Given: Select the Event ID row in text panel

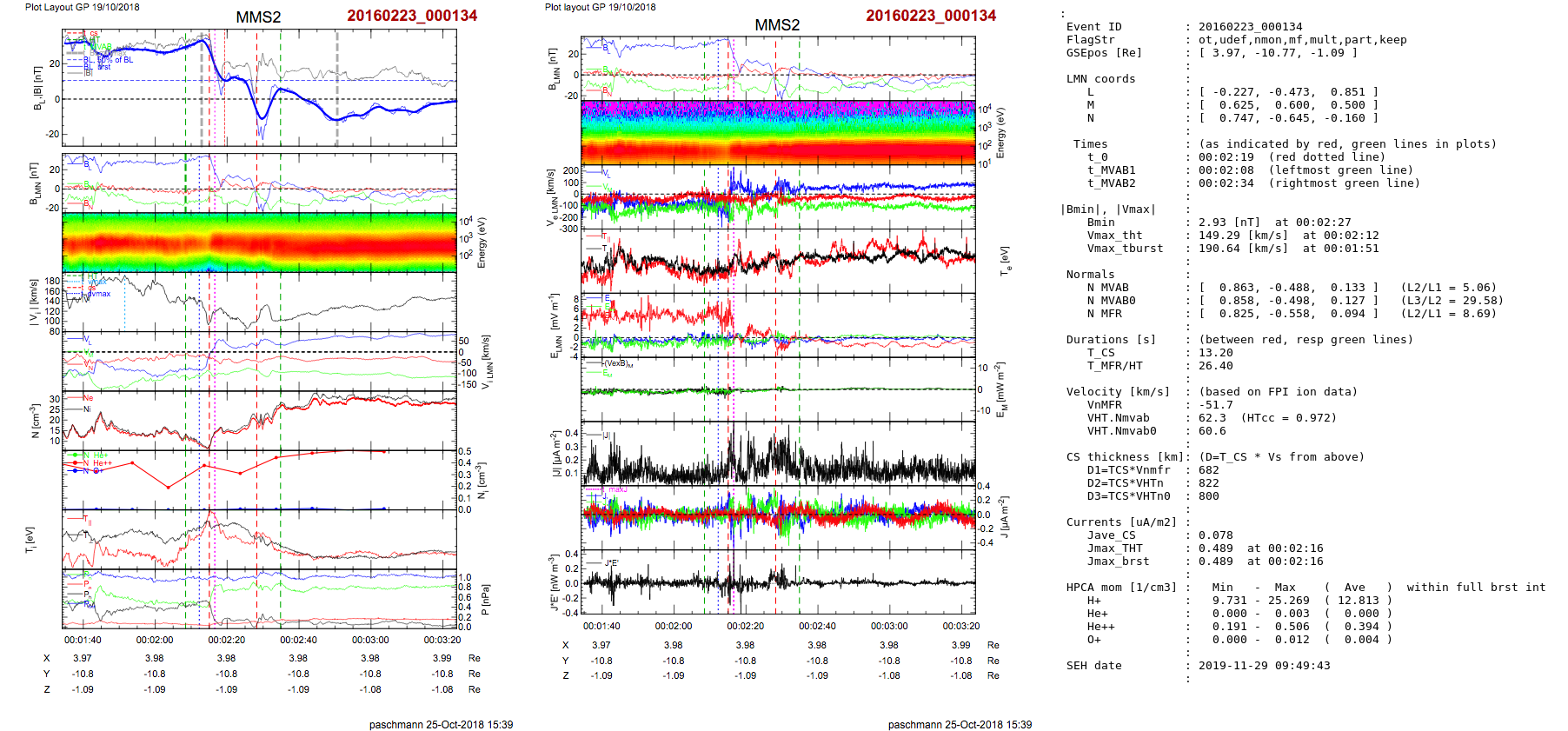Looking at the screenshot, I should 1093,27.
